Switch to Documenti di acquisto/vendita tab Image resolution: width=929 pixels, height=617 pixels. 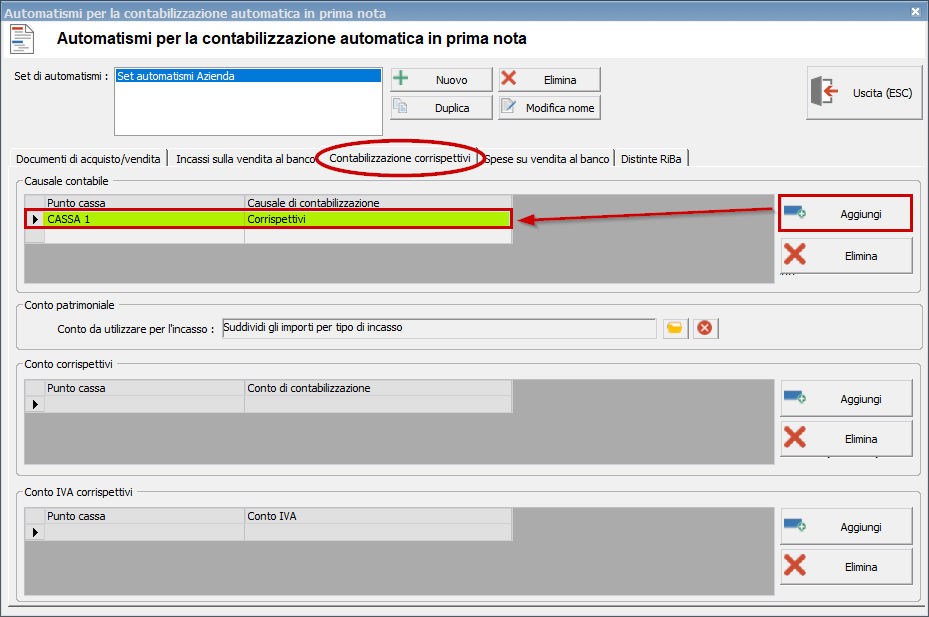tap(88, 159)
